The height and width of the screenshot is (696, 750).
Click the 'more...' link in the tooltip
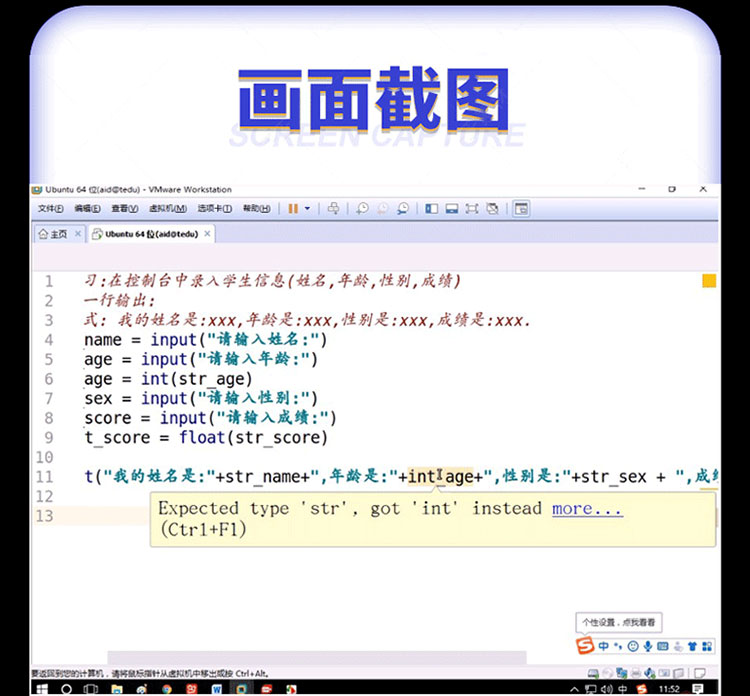587,508
